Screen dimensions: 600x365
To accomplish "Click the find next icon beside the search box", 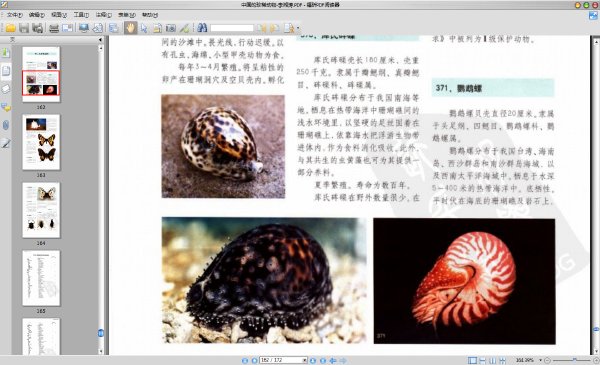I will pos(274,28).
